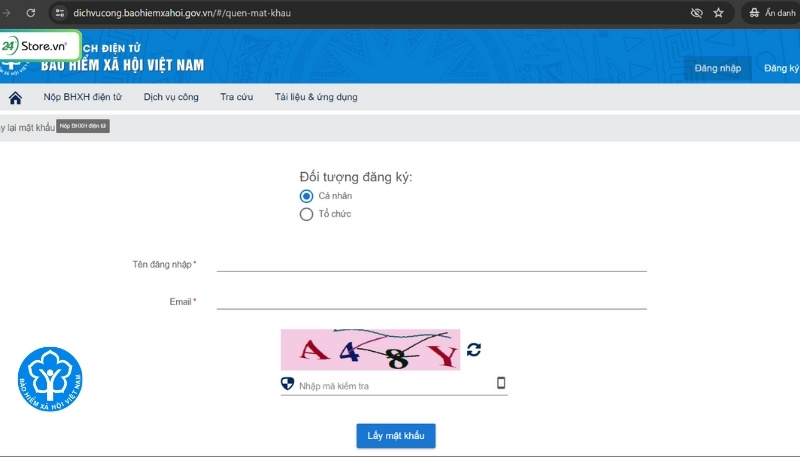This screenshot has width=800, height=457.
Task: Refresh the captcha image
Action: [x=473, y=350]
